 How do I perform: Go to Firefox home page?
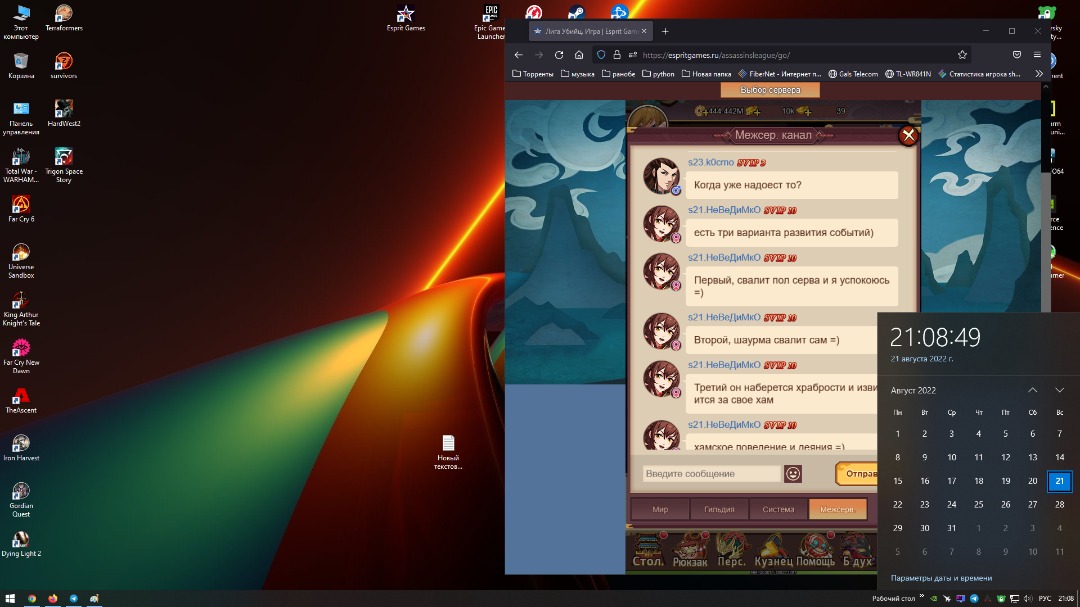tap(579, 55)
